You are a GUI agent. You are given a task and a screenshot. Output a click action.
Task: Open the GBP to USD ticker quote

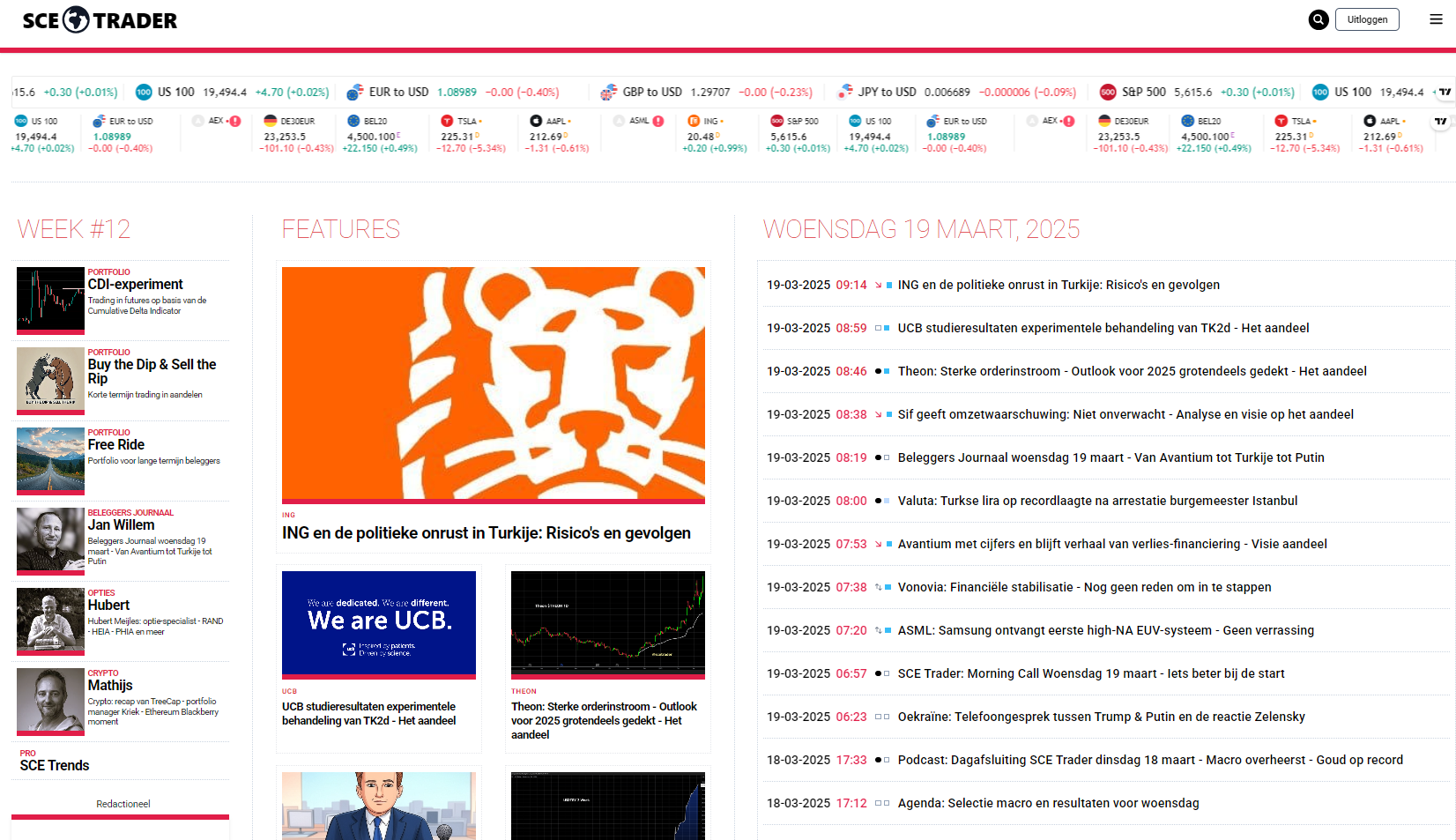(707, 92)
